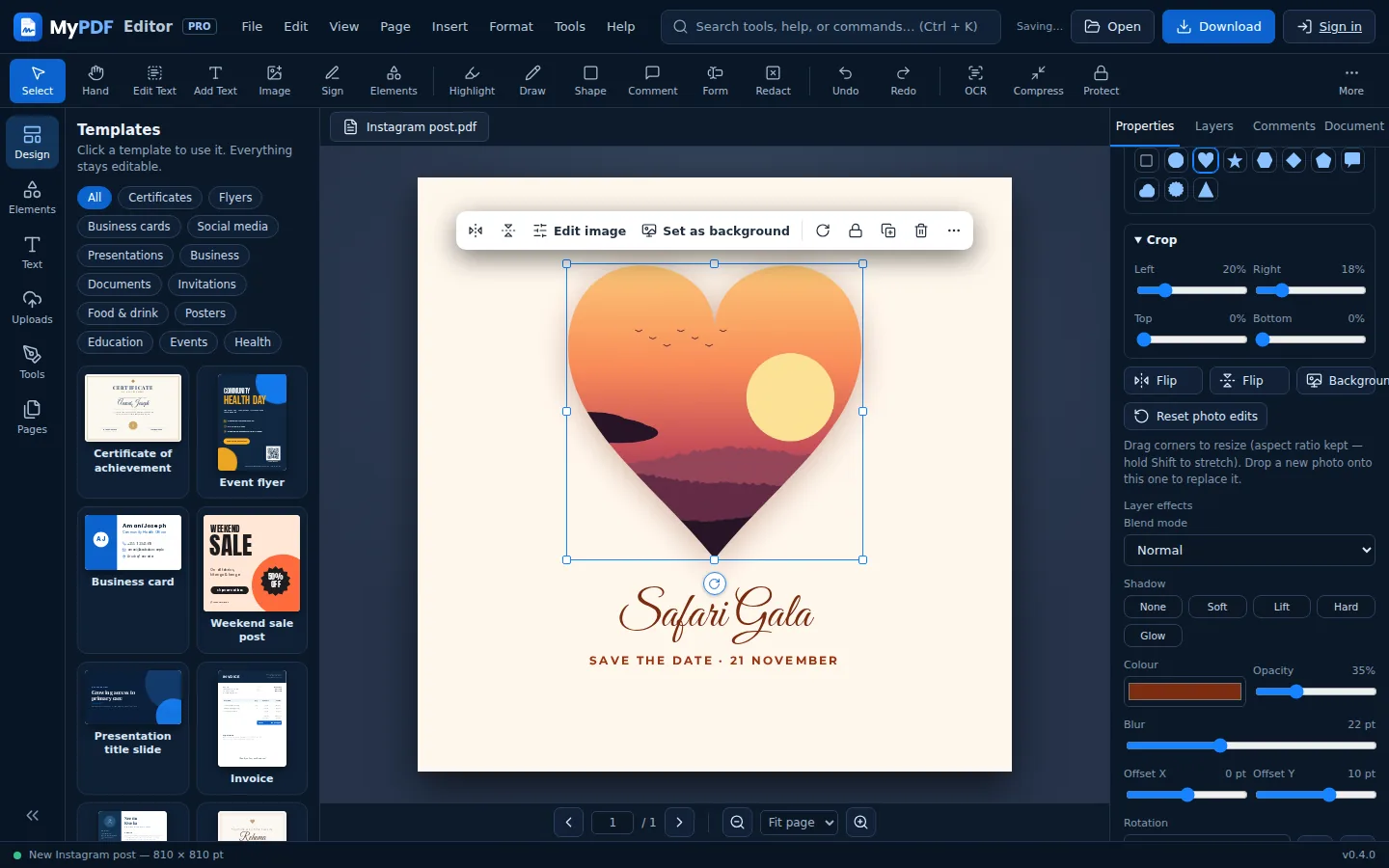Switch to the Layers tab
The image size is (1389, 868).
pyautogui.click(x=1213, y=126)
